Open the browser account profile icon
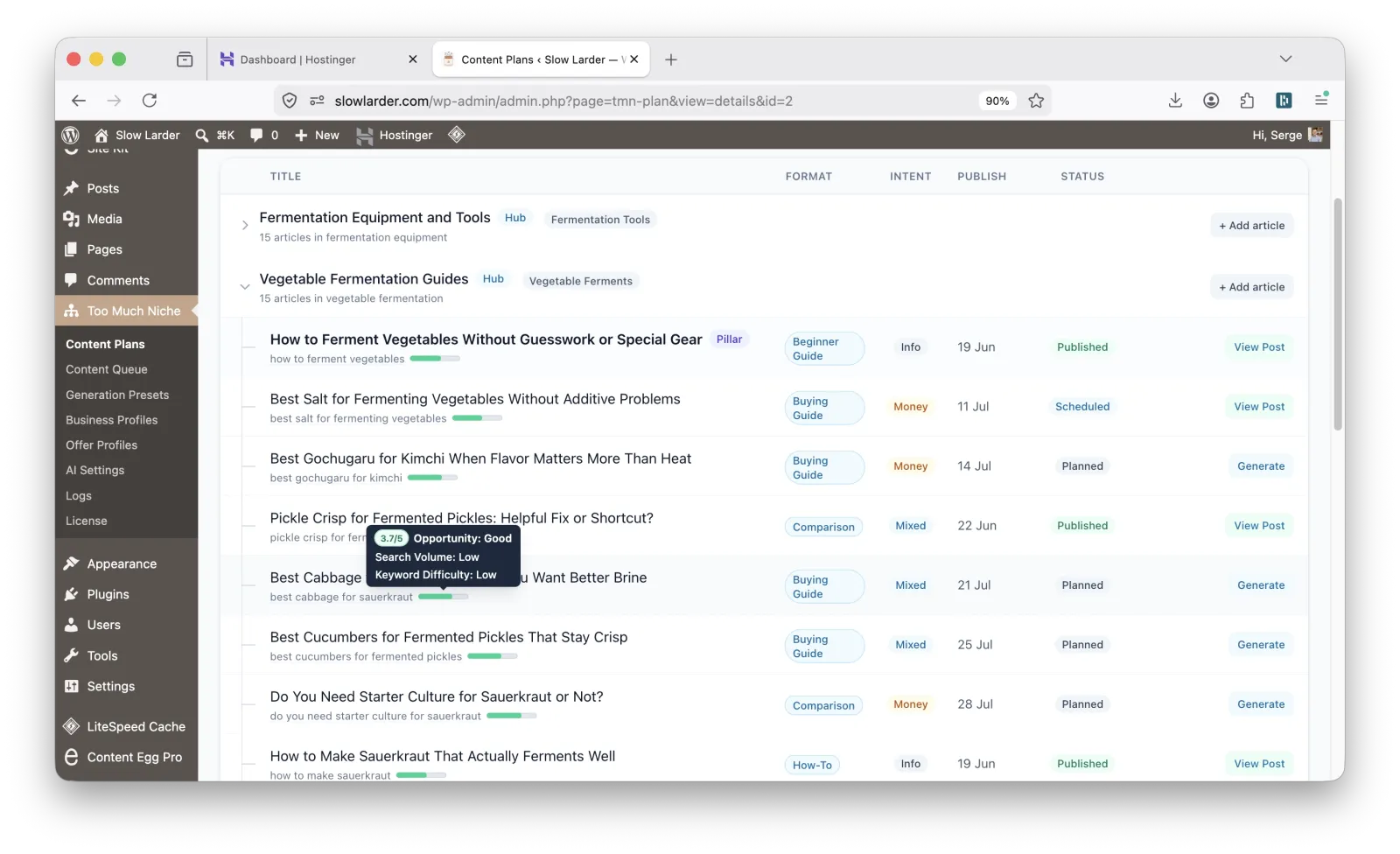 [x=1211, y=101]
